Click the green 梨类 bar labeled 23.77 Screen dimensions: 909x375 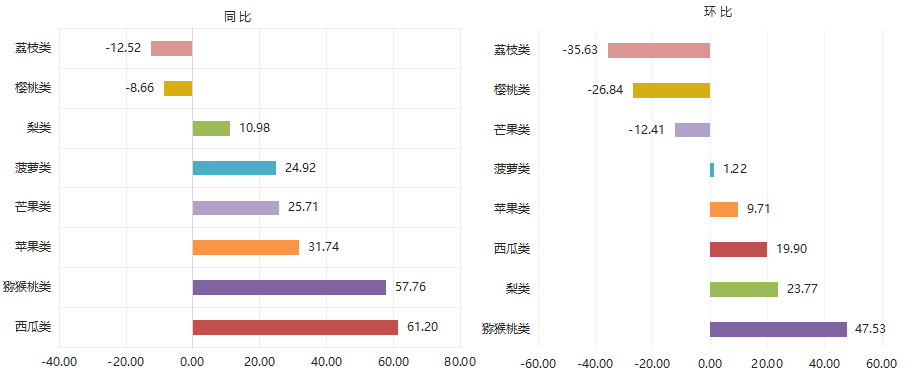point(744,289)
